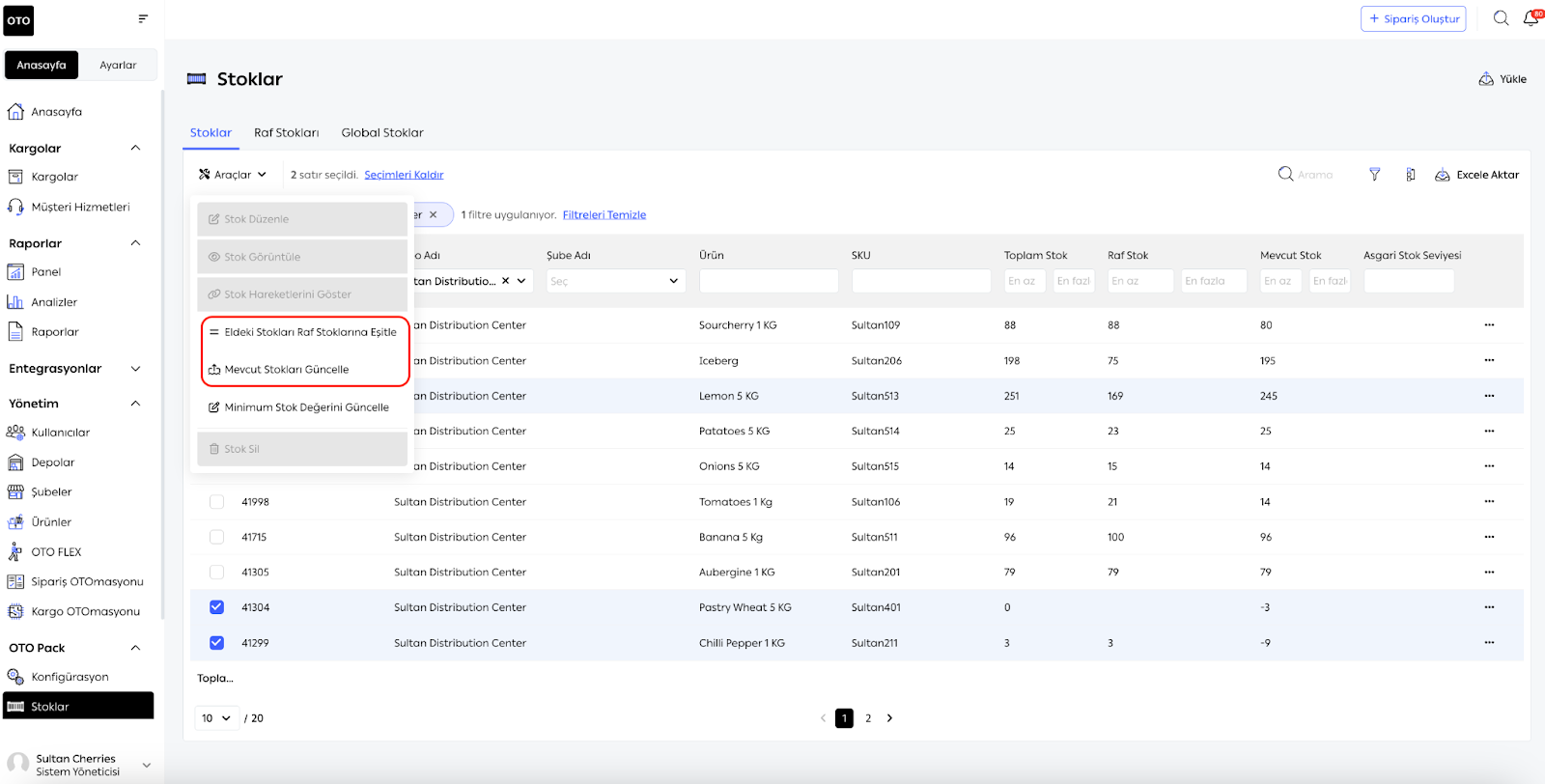Open notifications bell icon
1545x784 pixels.
1531,18
